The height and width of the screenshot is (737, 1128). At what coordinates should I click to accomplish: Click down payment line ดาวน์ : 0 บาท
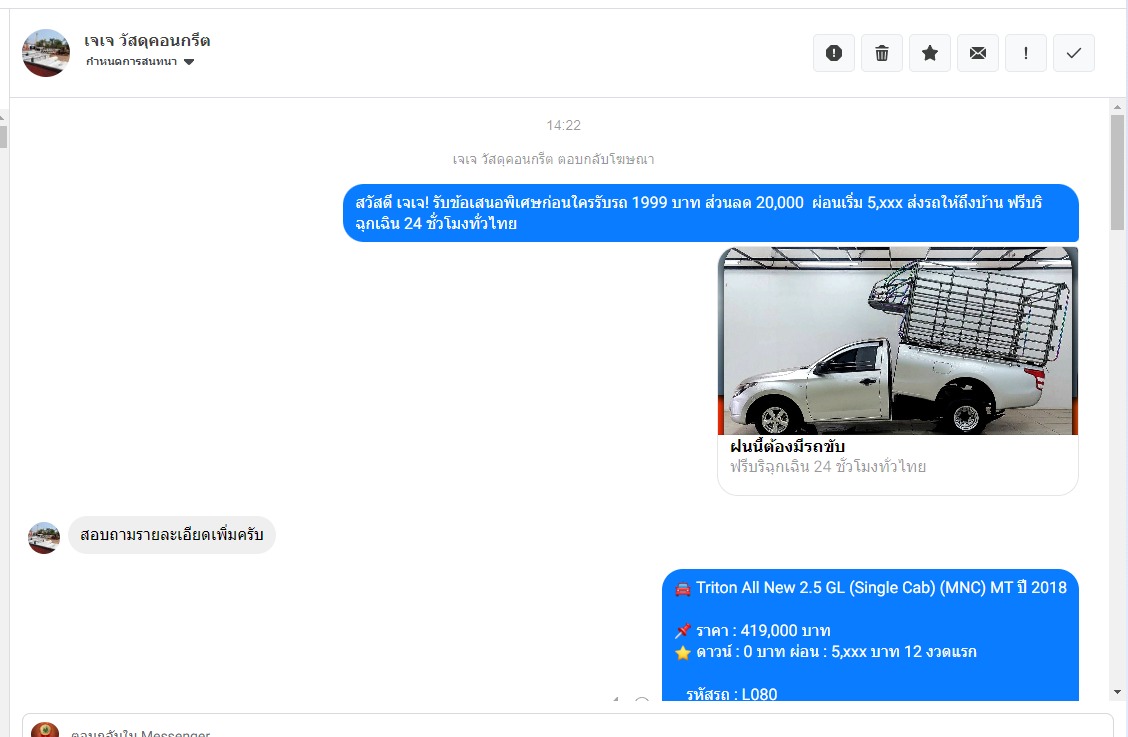(826, 652)
